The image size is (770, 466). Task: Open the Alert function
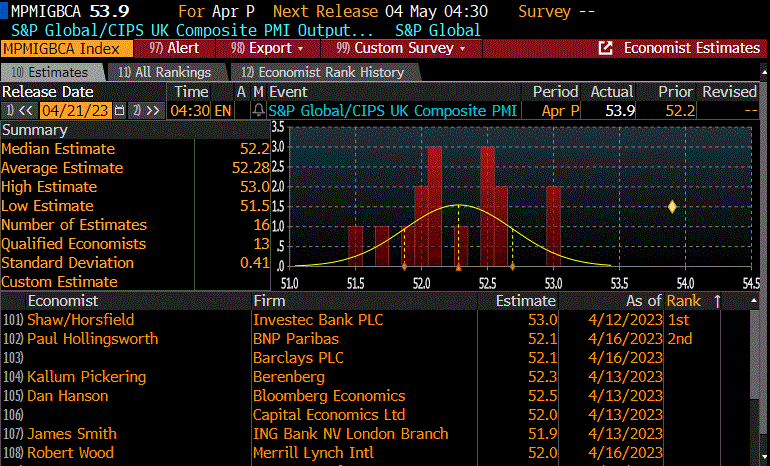(x=174, y=48)
